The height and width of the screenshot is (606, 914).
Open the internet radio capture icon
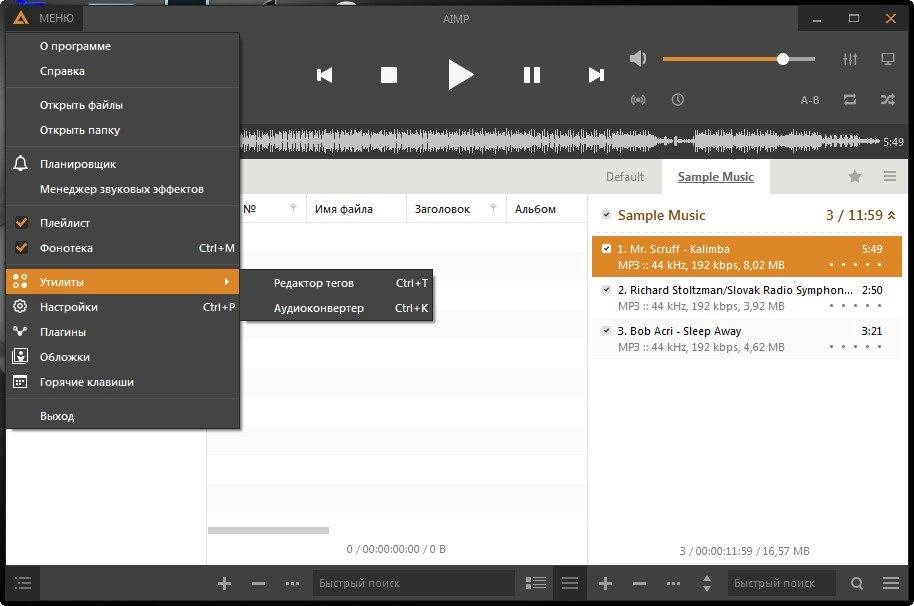(x=638, y=100)
